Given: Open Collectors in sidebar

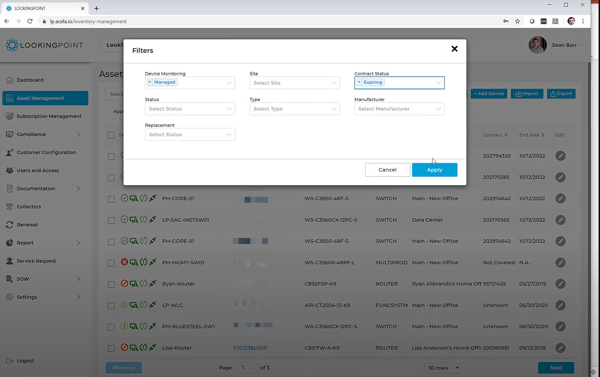Looking at the screenshot, I should [29, 207].
